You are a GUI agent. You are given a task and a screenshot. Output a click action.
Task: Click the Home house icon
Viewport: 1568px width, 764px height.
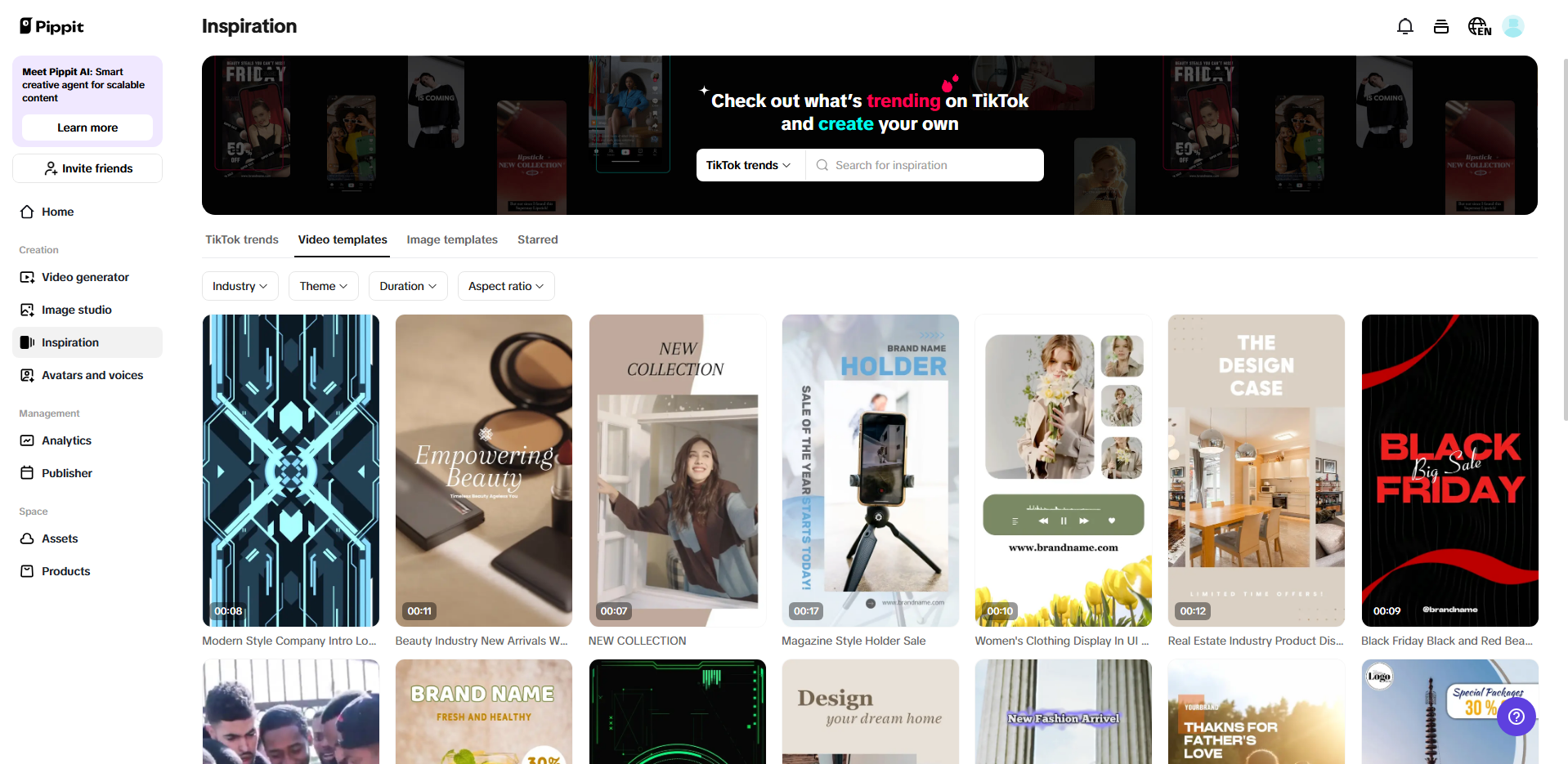27,212
